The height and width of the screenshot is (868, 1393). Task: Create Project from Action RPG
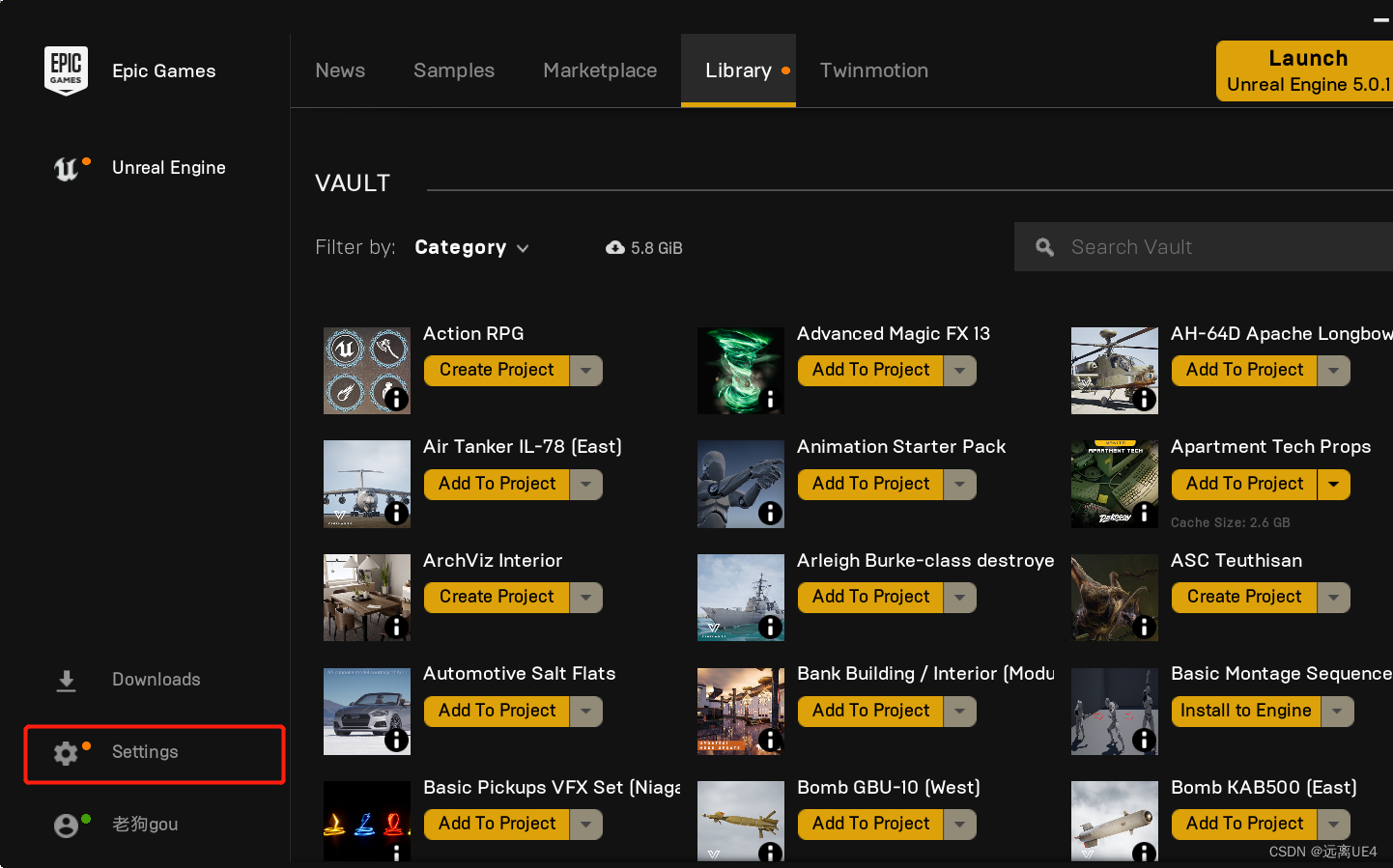[497, 371]
